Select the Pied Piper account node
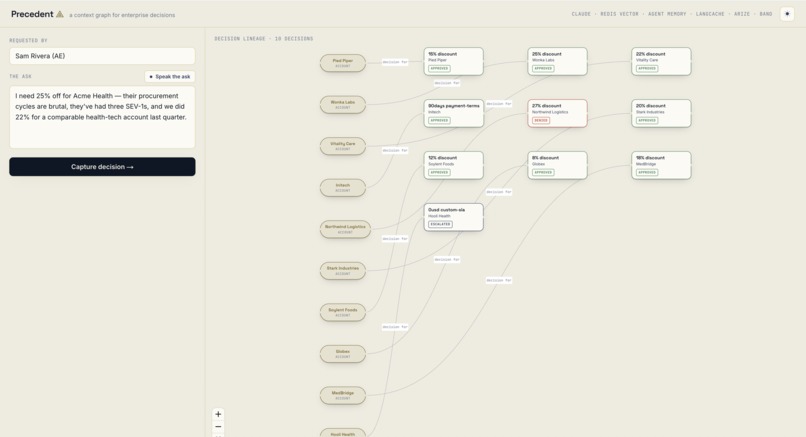The width and height of the screenshot is (806, 437). (x=343, y=63)
